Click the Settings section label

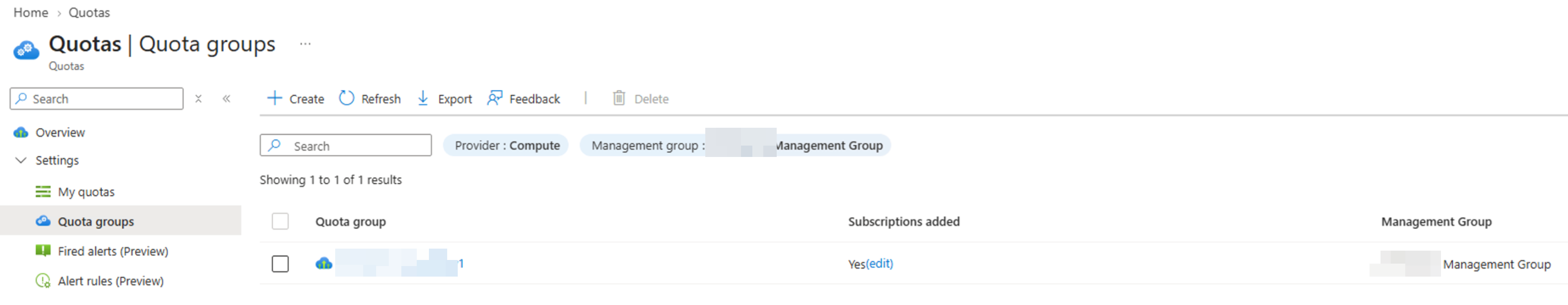coord(57,160)
